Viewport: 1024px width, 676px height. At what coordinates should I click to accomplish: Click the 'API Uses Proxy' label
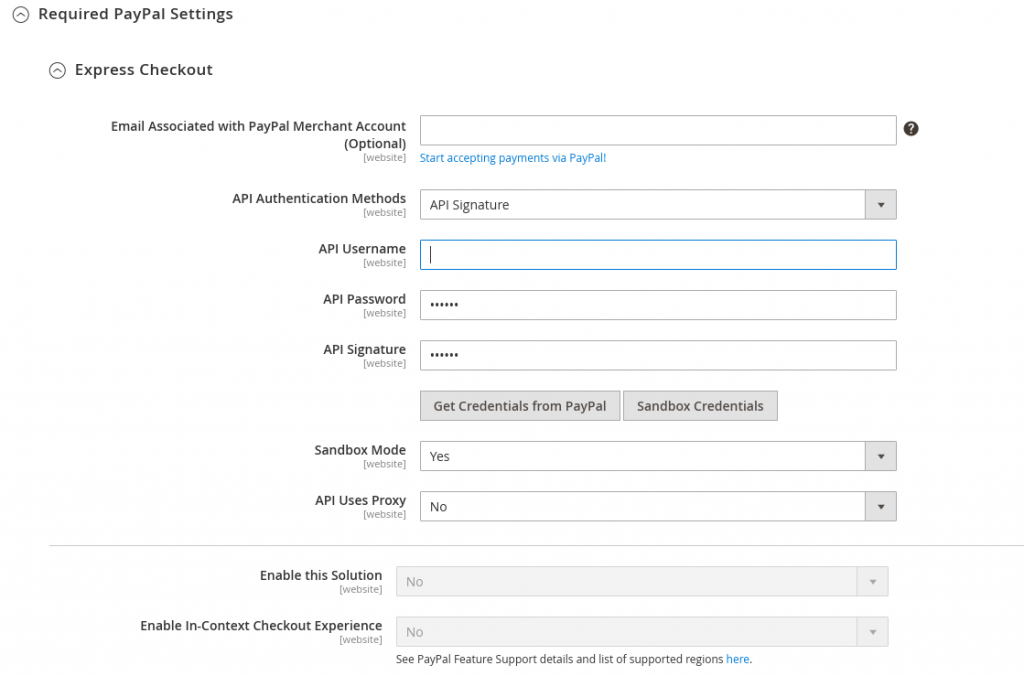click(x=360, y=500)
